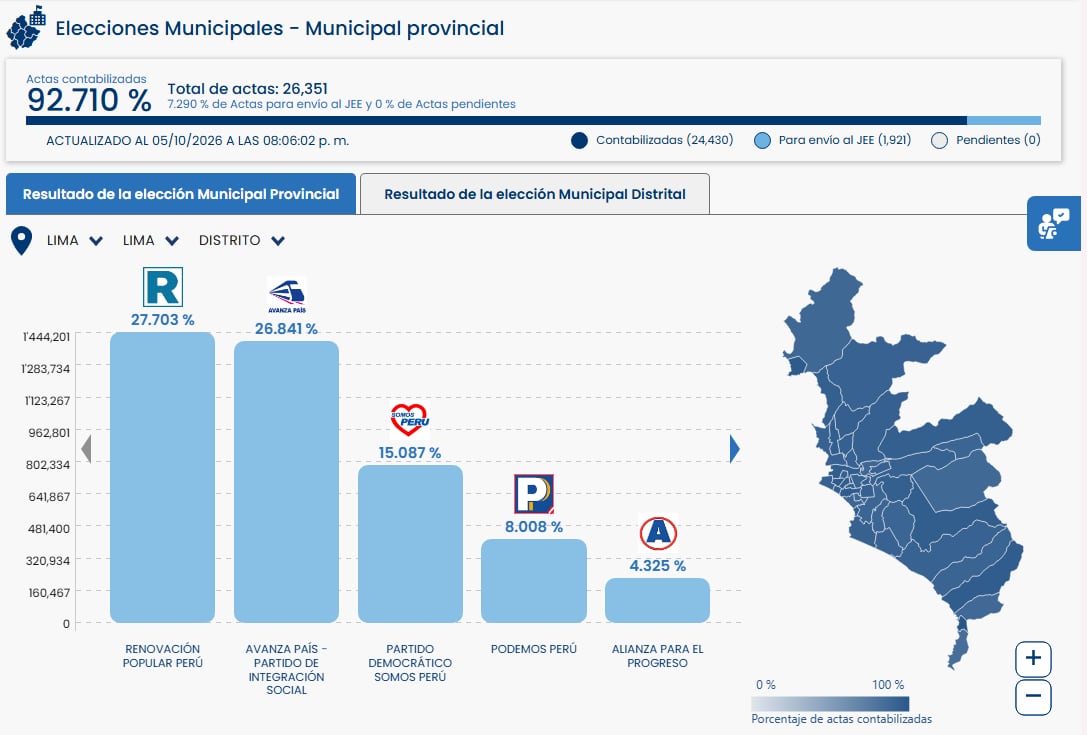Click the Renovación Popular Perú bar
This screenshot has height=735, width=1087.
(162, 477)
